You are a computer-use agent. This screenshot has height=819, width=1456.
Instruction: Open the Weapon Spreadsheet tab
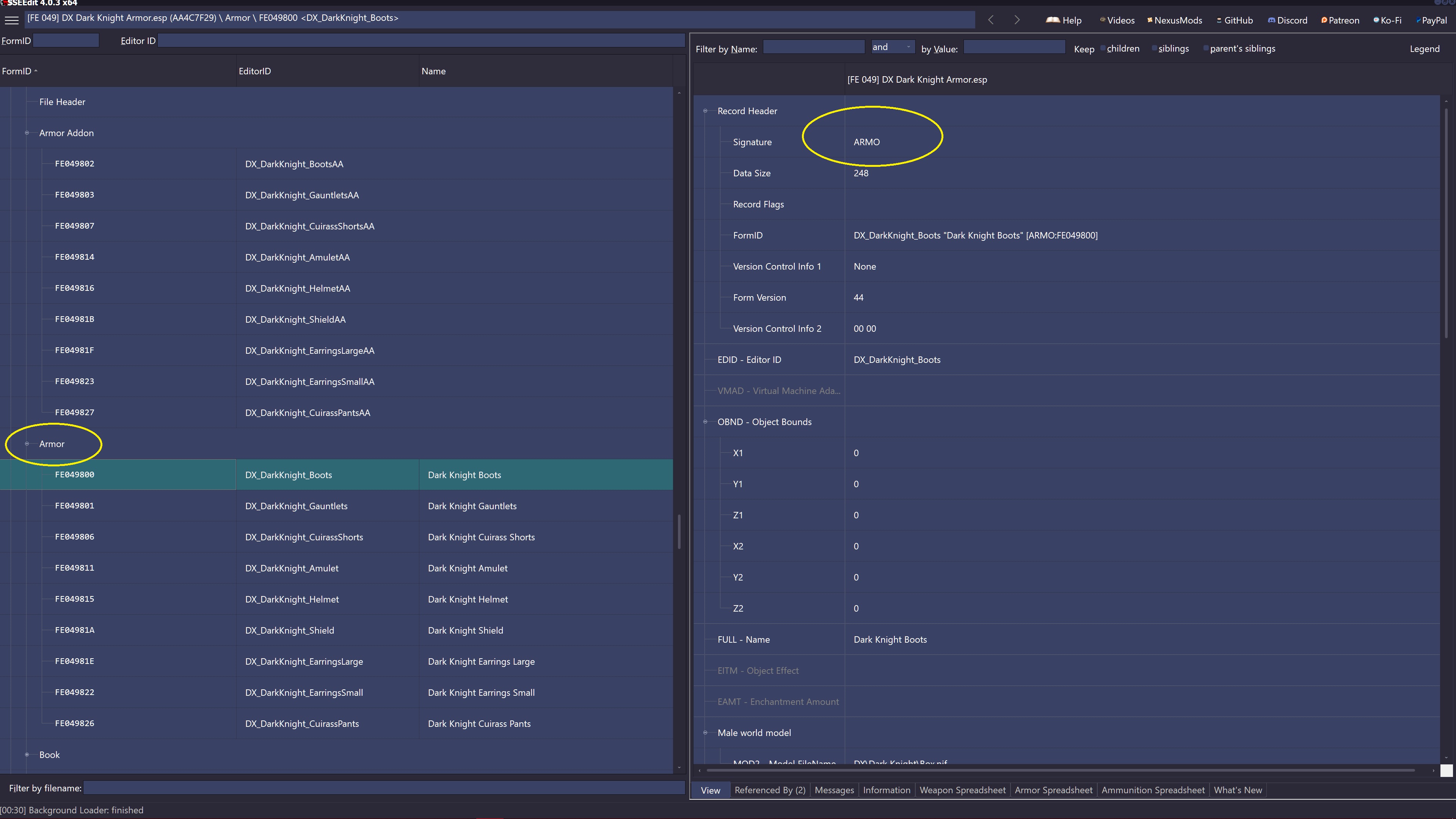coord(962,790)
